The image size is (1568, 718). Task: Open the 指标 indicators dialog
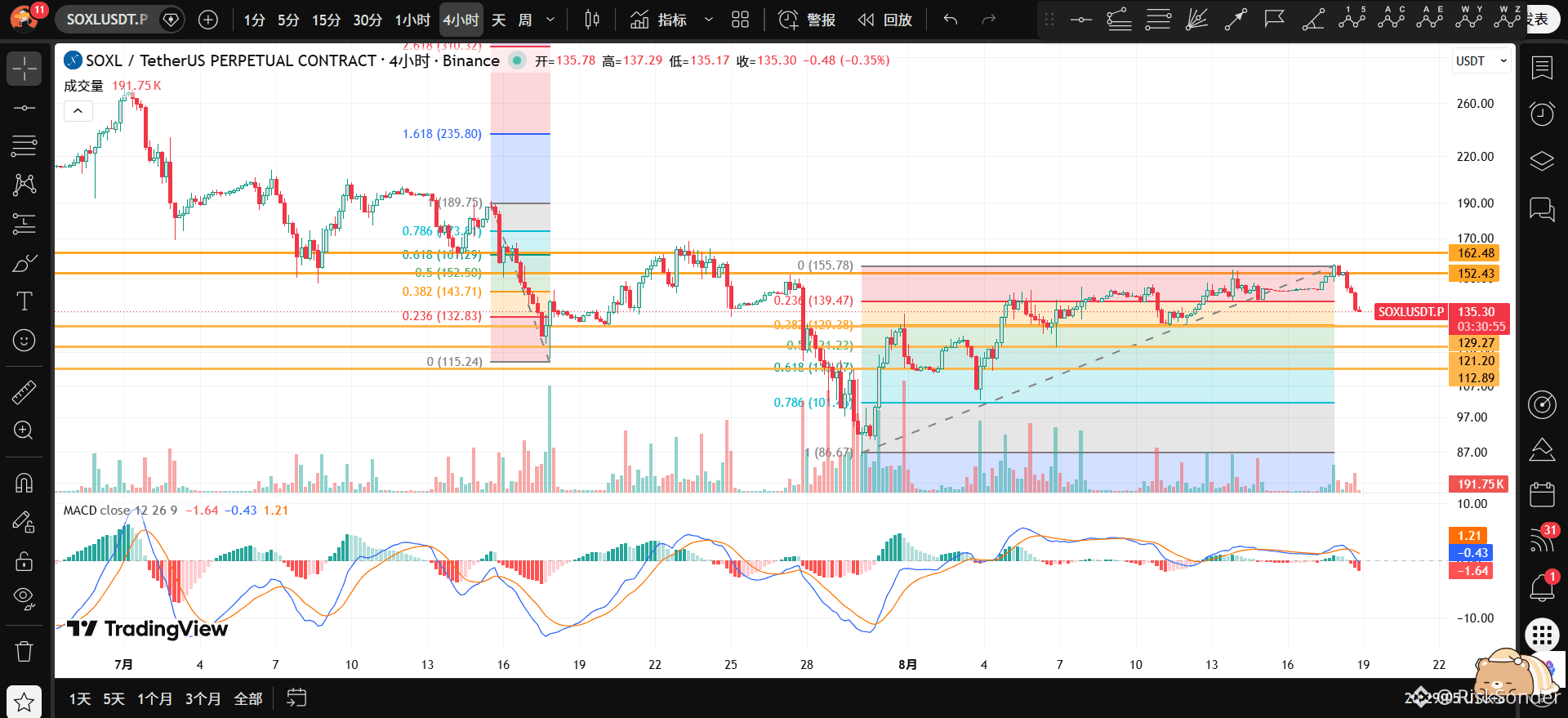658,20
